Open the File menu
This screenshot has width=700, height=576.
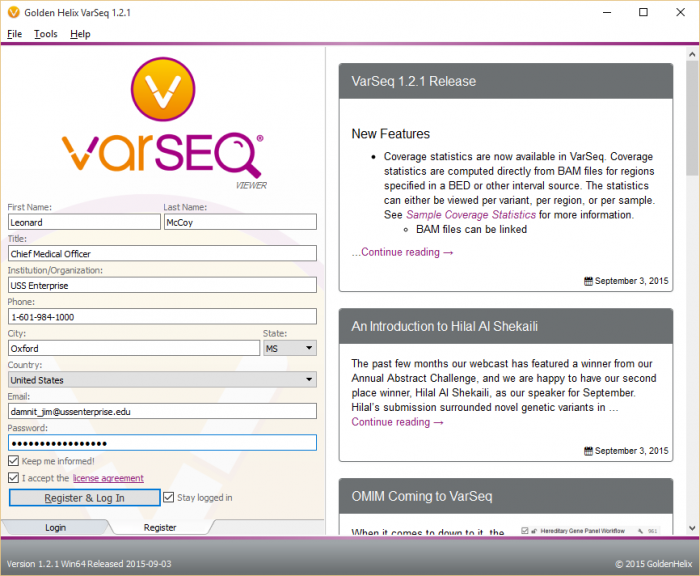(x=14, y=34)
